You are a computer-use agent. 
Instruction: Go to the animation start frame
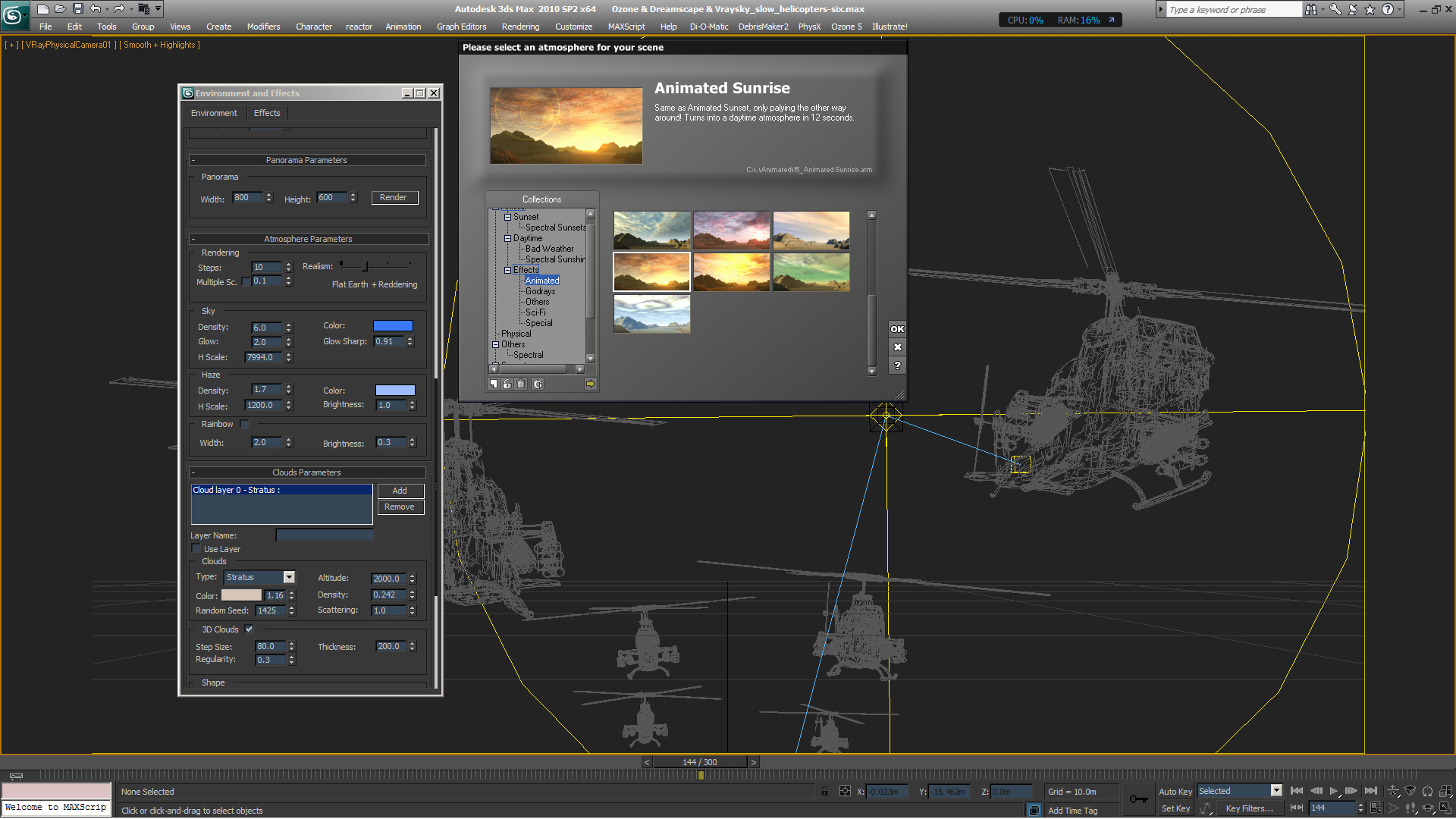click(x=1297, y=791)
